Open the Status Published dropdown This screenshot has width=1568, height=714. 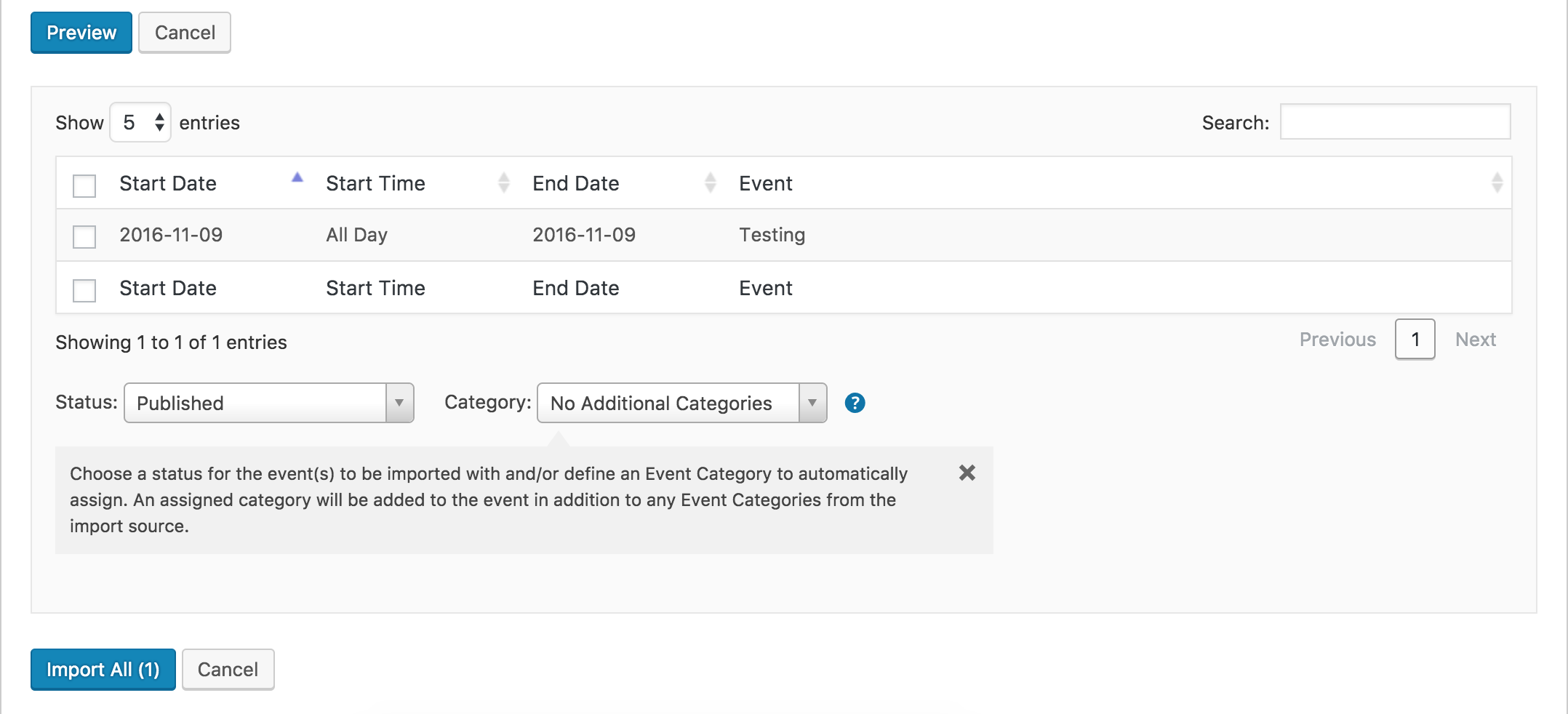click(268, 404)
